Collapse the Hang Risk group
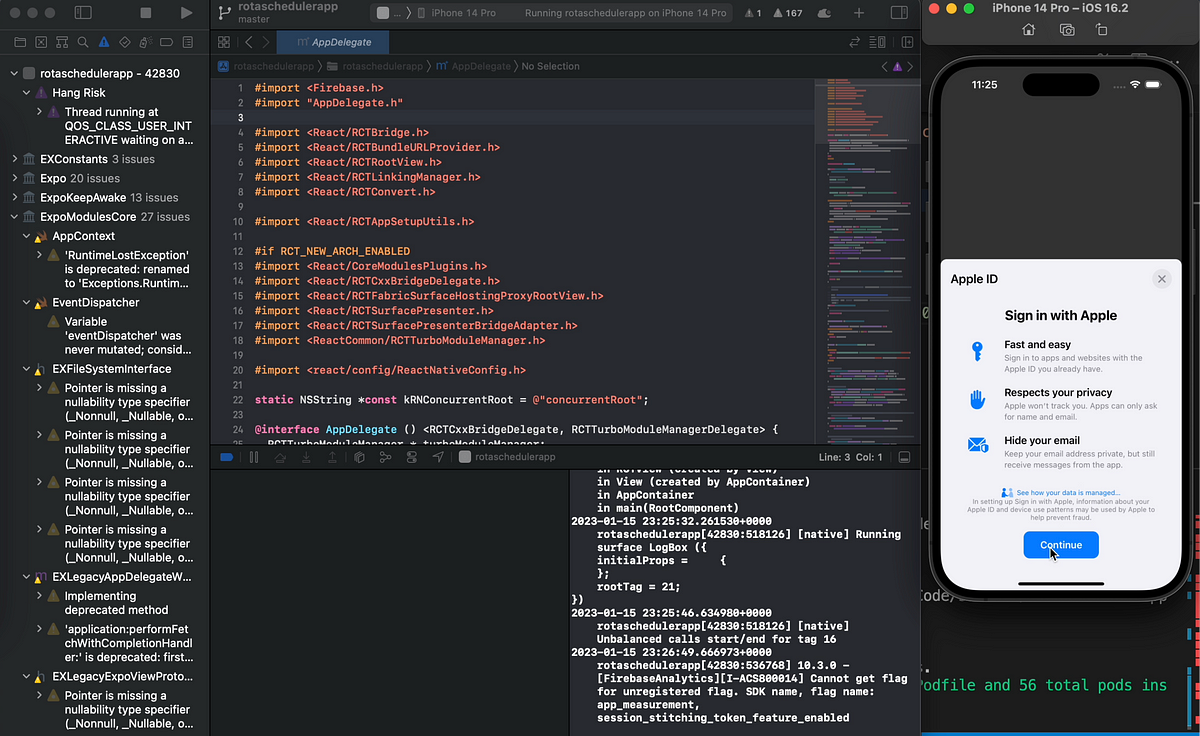Image resolution: width=1200 pixels, height=736 pixels. pyautogui.click(x=27, y=93)
